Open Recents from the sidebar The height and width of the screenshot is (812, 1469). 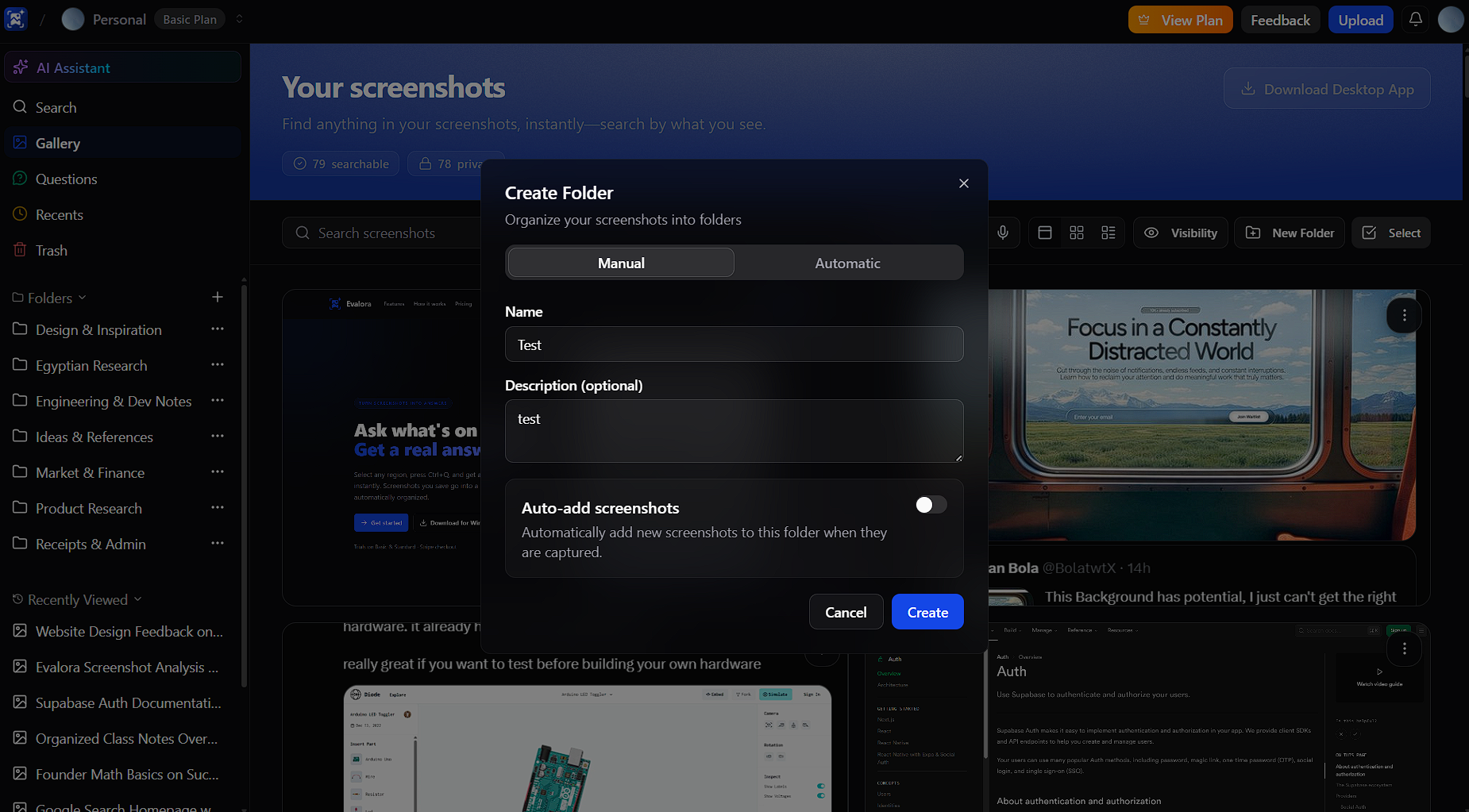point(59,214)
